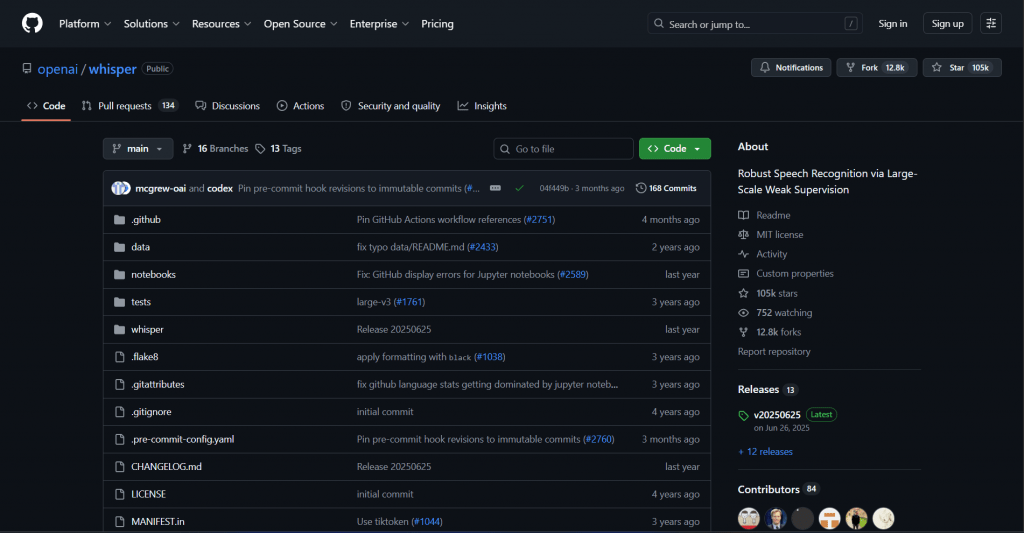Viewport: 1024px width, 533px height.
Task: Open the appearance settings icon beside Sign up
Action: coord(991,24)
